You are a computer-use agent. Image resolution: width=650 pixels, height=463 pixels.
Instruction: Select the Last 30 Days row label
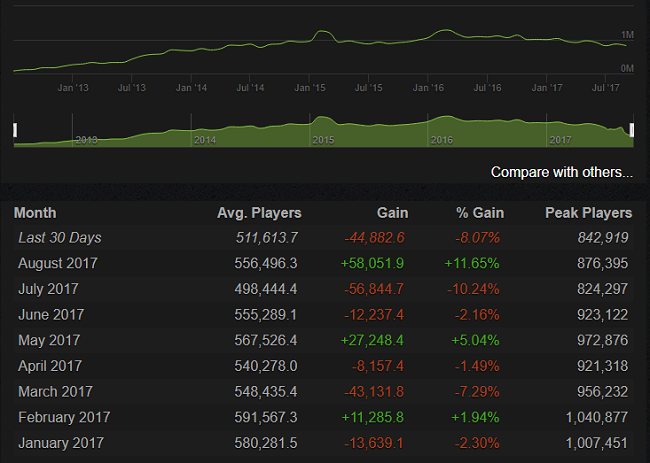[x=60, y=238]
